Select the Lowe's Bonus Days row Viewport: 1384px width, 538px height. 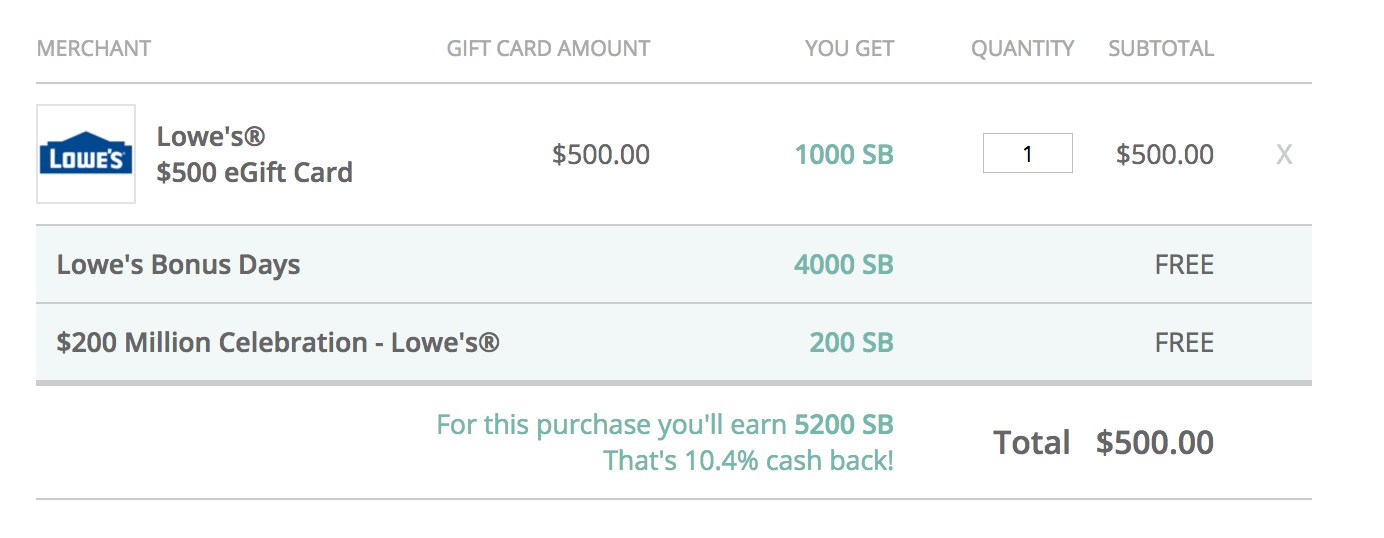673,265
